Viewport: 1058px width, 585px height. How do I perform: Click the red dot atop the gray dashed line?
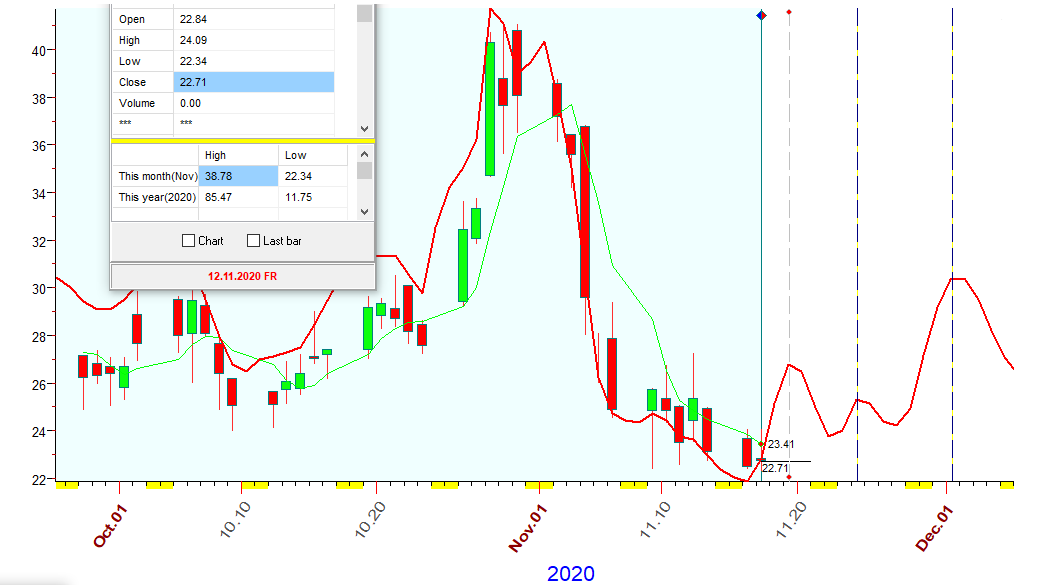pyautogui.click(x=789, y=12)
